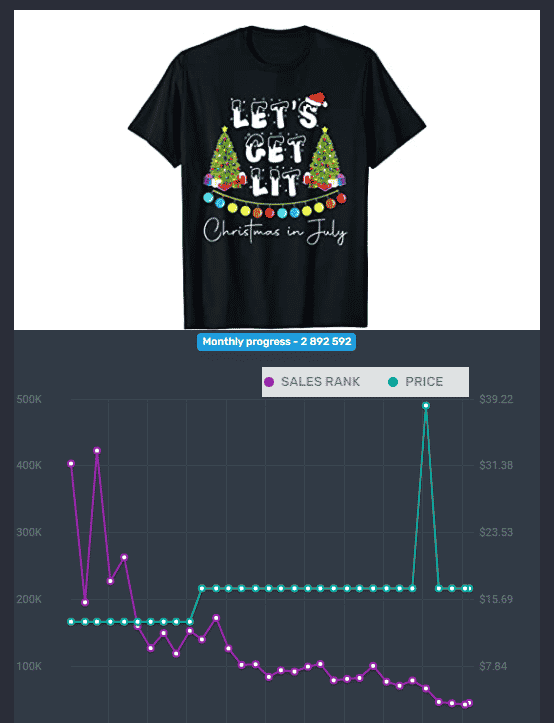Click the 100K sales rank axis label
The image size is (554, 723).
pos(29,666)
